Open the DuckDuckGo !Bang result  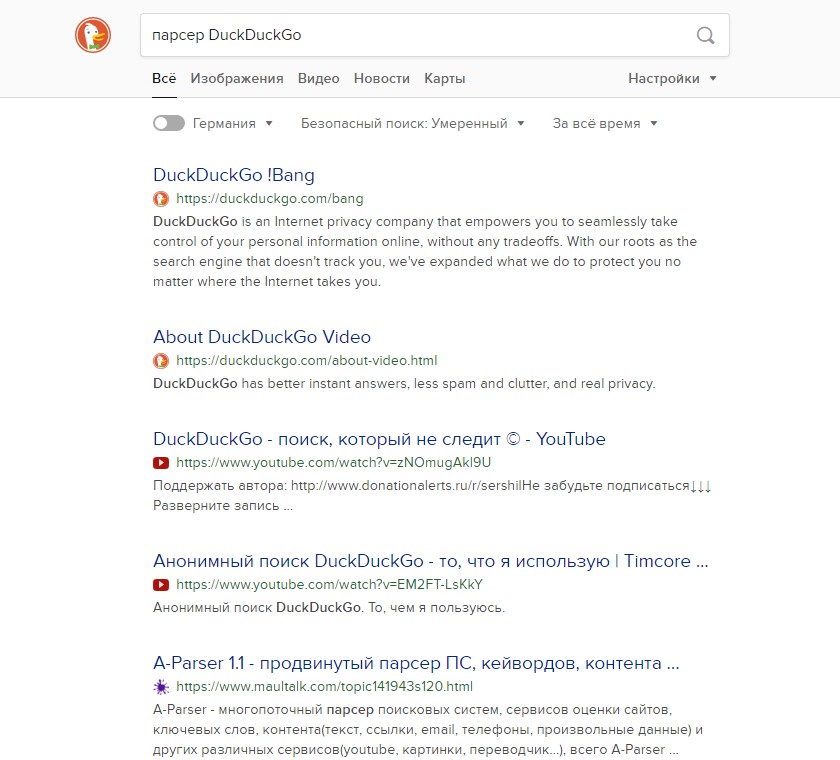click(234, 175)
